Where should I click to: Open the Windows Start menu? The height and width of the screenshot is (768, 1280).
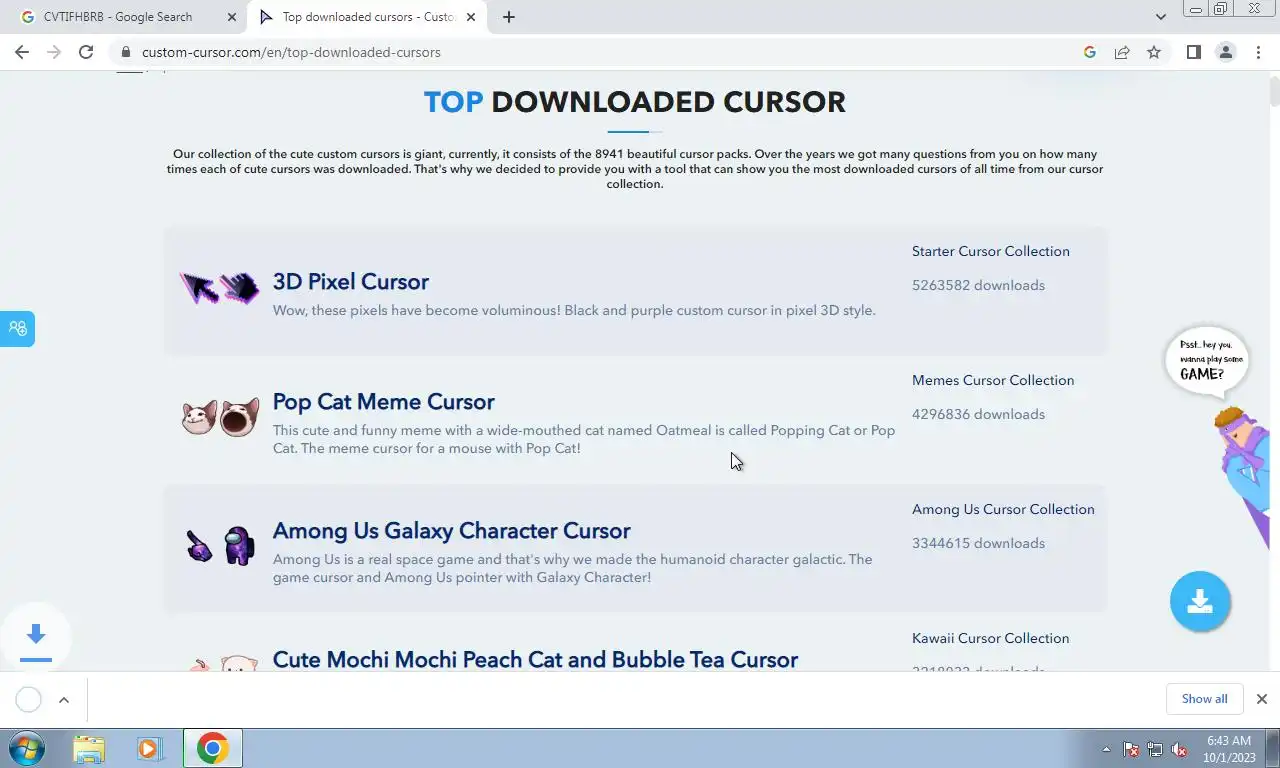(26, 748)
